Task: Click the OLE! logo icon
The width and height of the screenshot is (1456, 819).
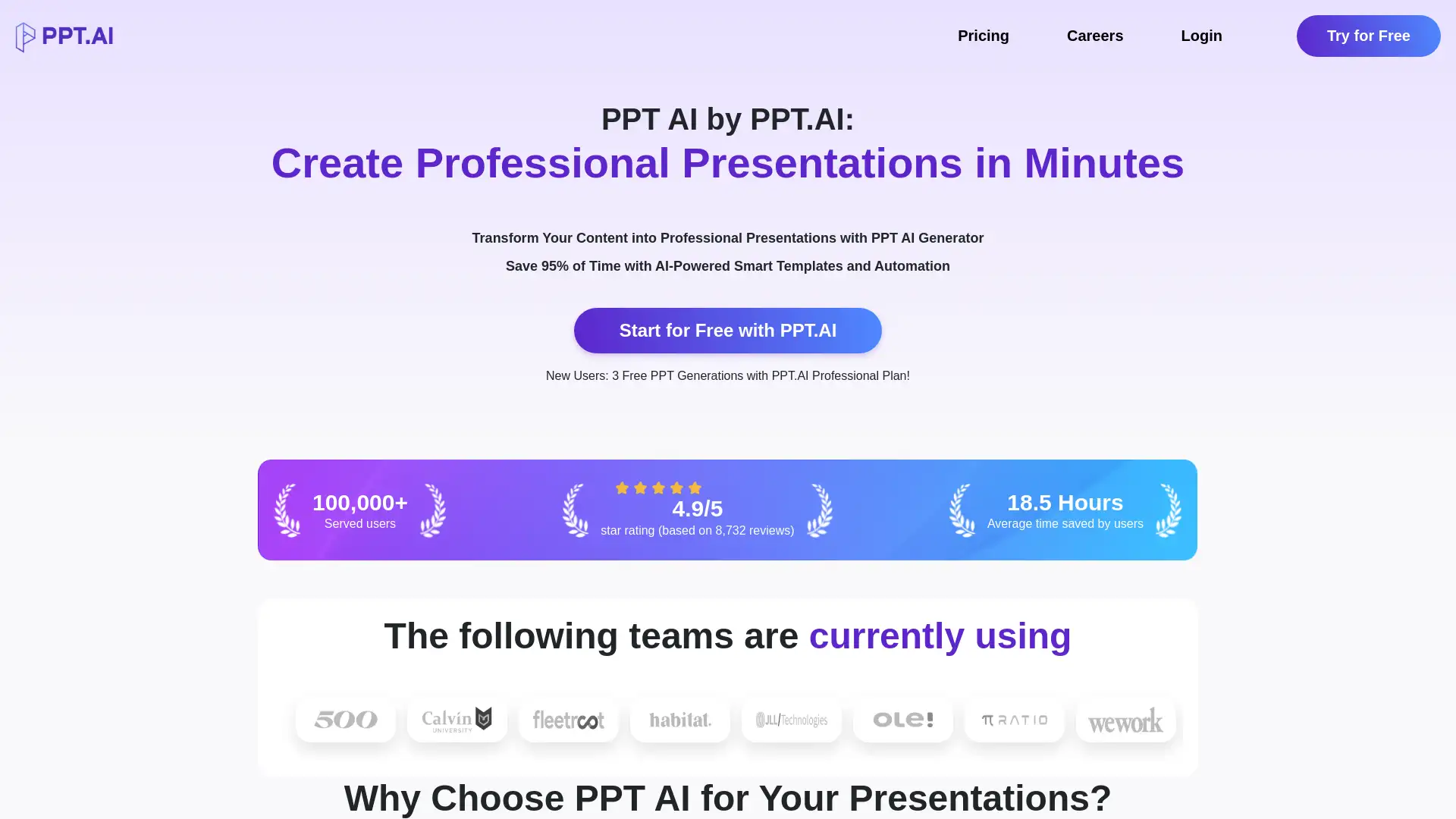Action: [x=903, y=719]
